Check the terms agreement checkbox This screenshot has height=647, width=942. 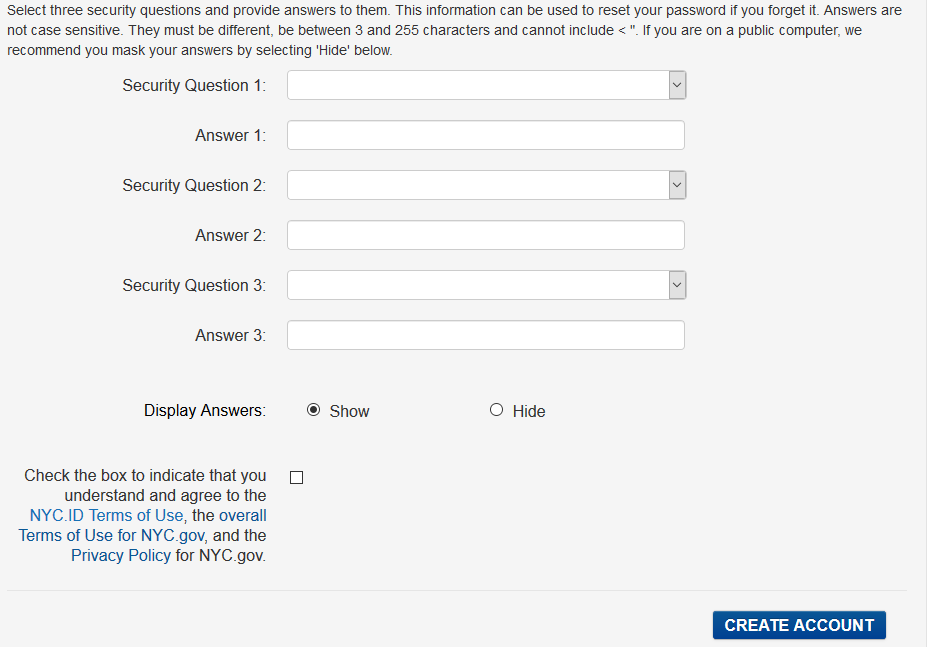296,478
